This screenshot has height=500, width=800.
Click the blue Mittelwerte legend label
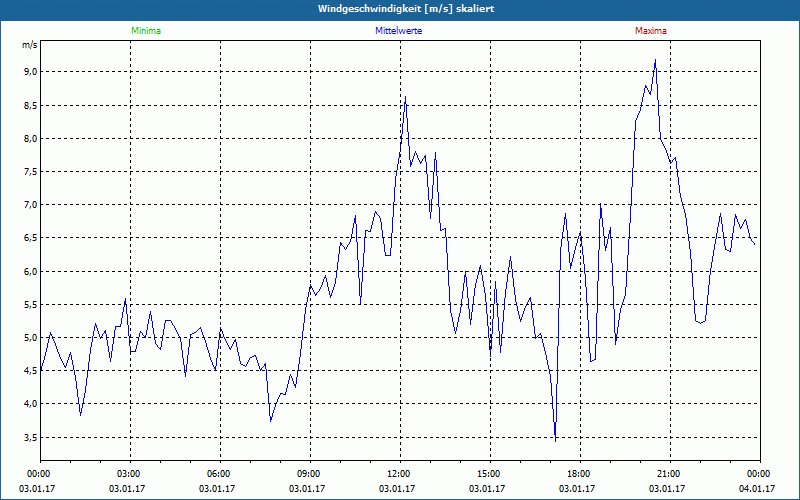pyautogui.click(x=398, y=31)
